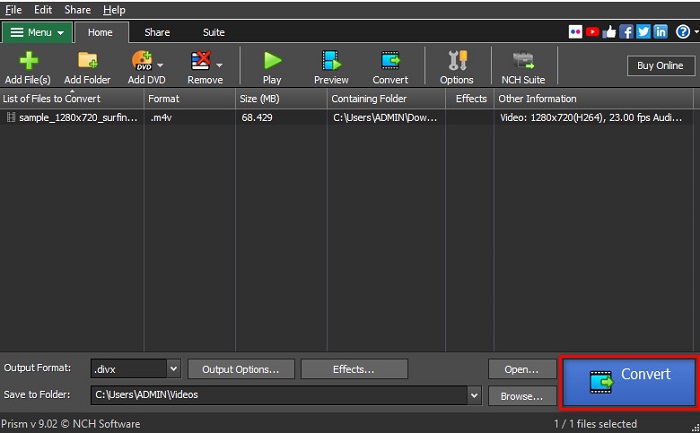The width and height of the screenshot is (700, 433).
Task: Click the YouTube social icon
Action: point(592,32)
